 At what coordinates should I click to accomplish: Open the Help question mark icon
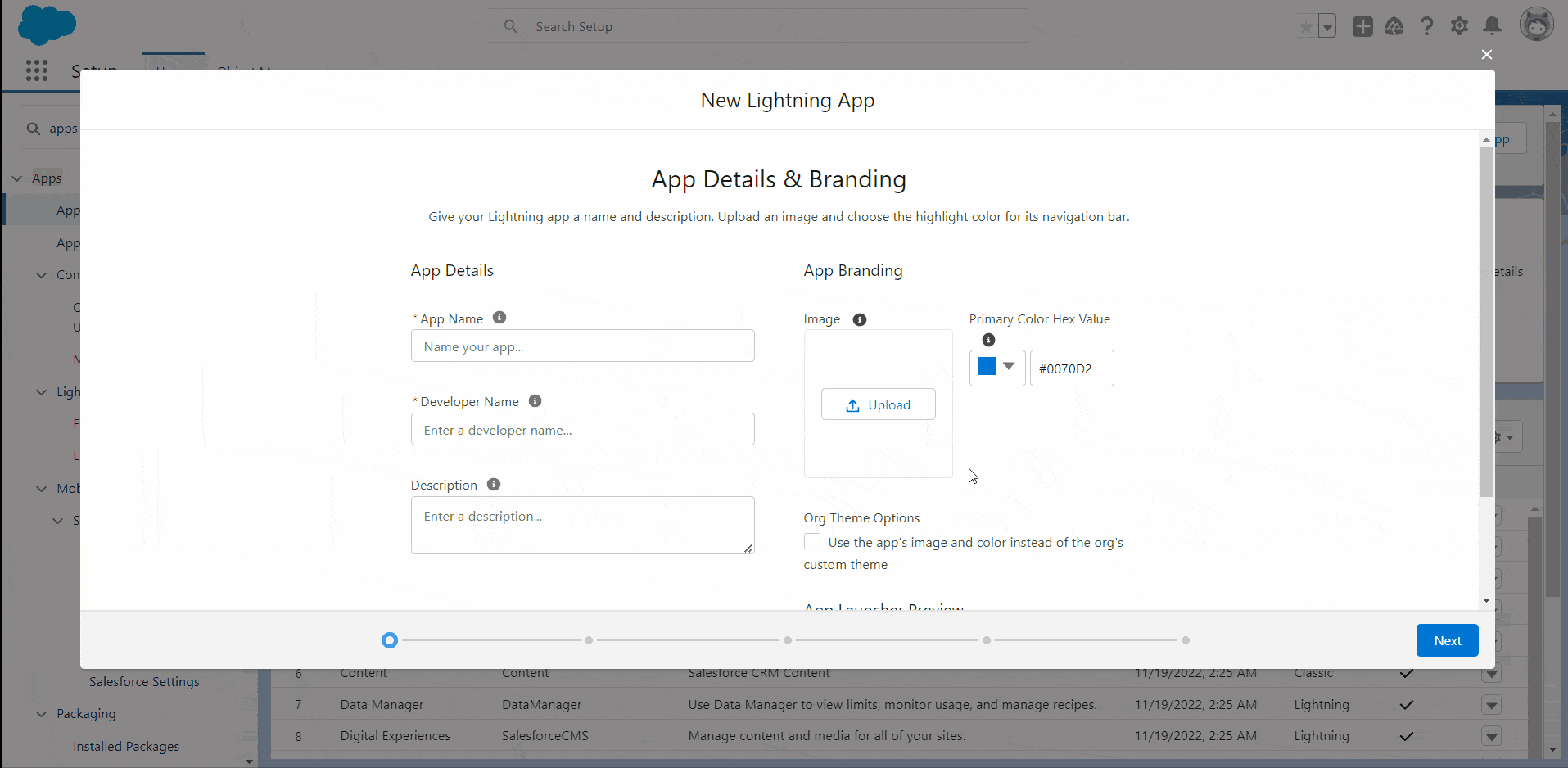pyautogui.click(x=1427, y=27)
